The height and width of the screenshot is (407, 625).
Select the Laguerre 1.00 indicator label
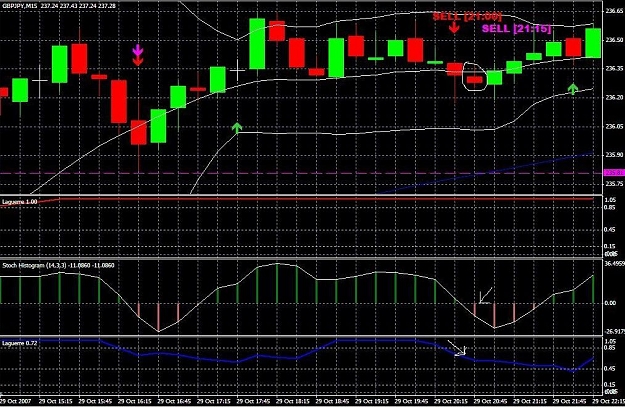pos(20,202)
